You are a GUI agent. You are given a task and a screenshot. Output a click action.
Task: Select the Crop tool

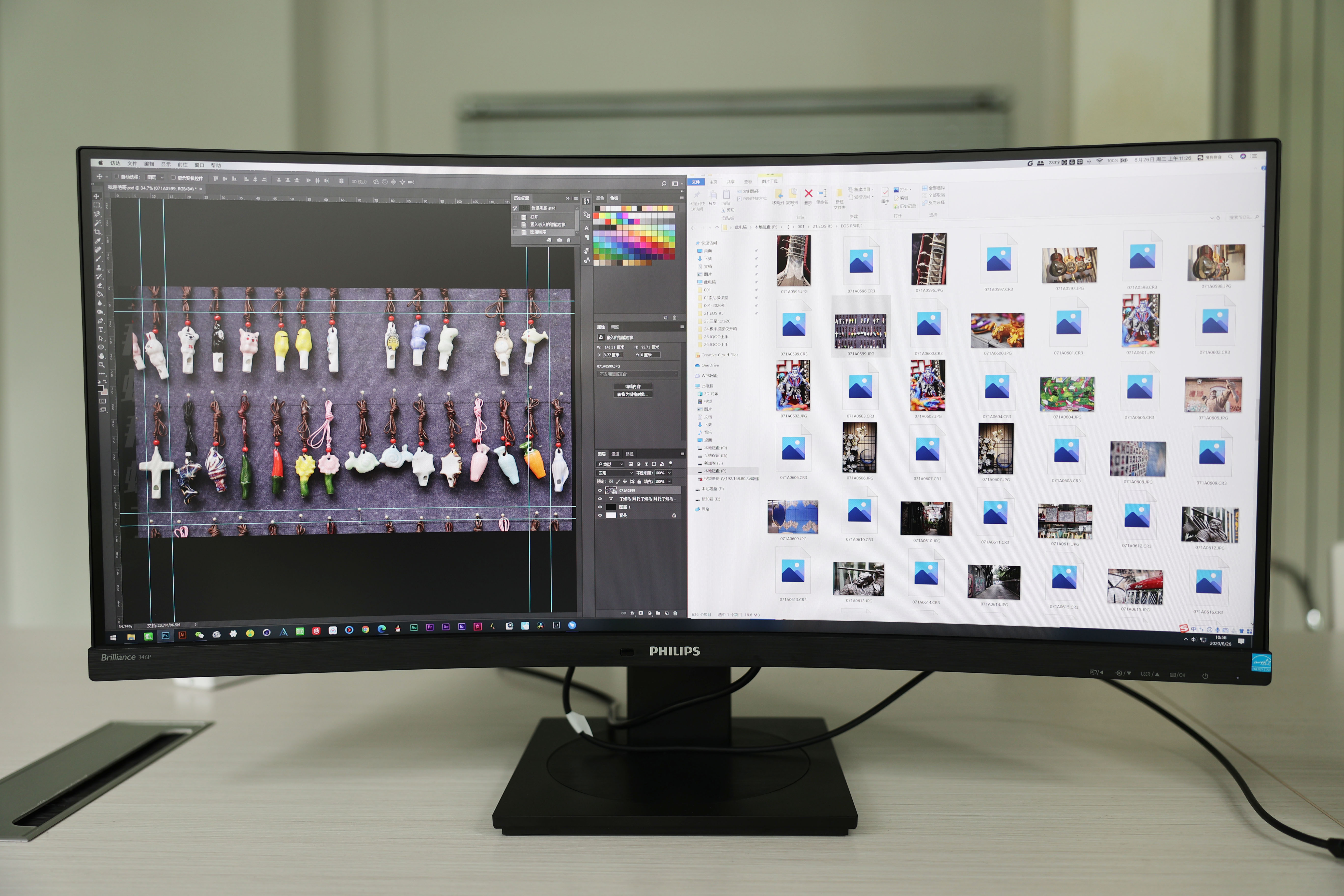click(x=98, y=232)
